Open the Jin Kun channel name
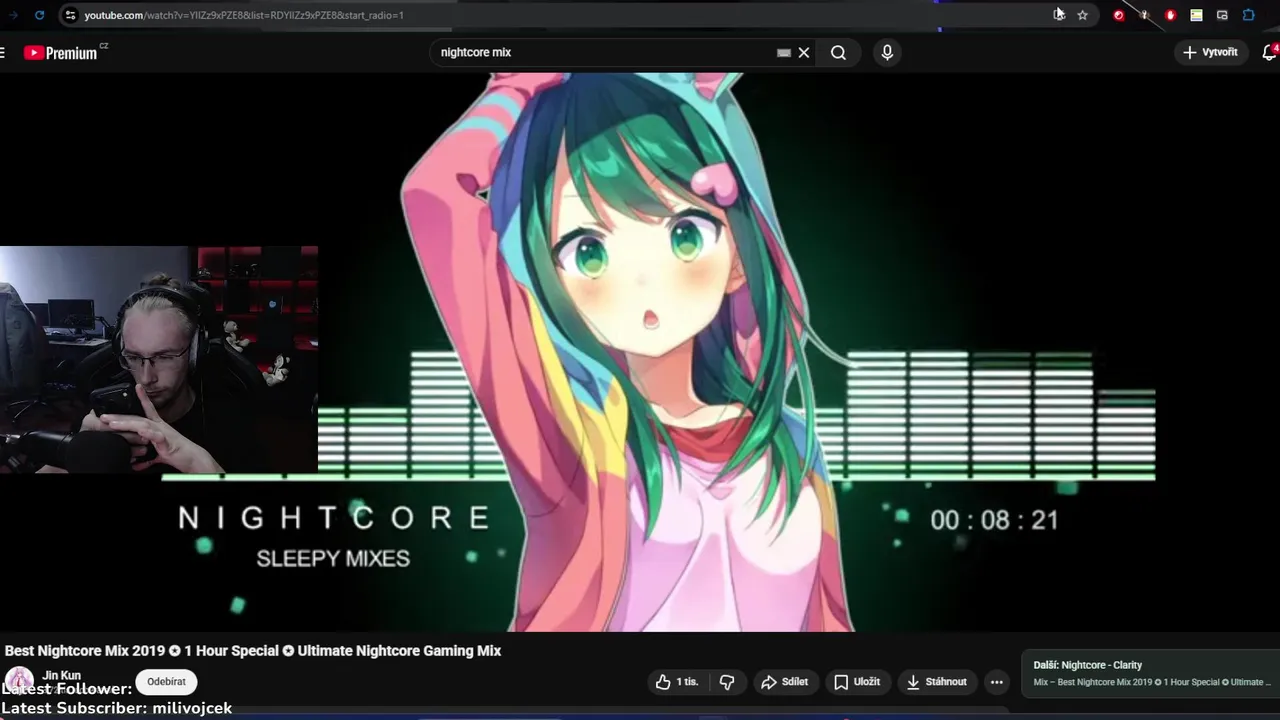 [61, 675]
